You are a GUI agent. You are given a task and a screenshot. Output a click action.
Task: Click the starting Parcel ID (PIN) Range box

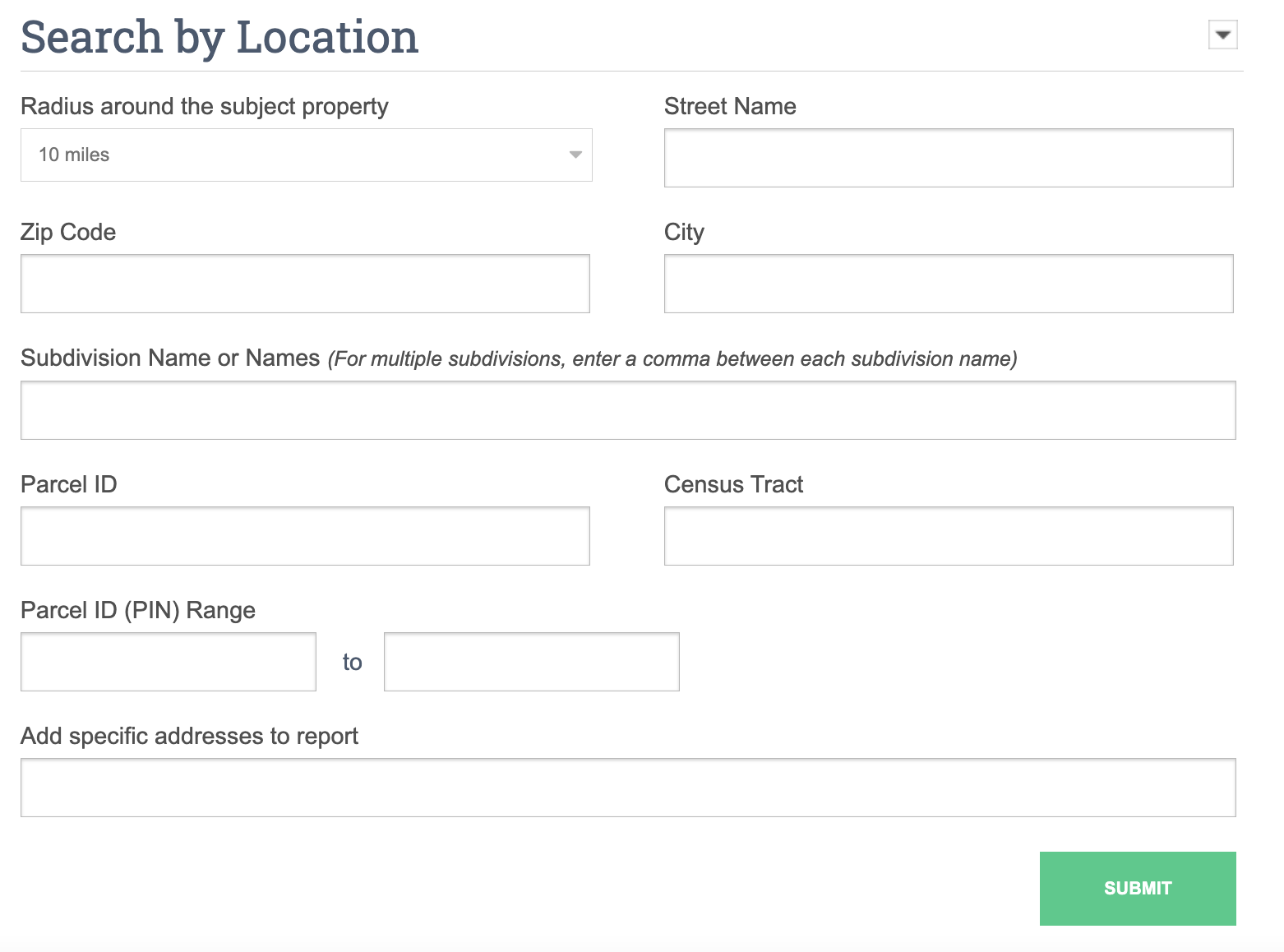click(169, 662)
